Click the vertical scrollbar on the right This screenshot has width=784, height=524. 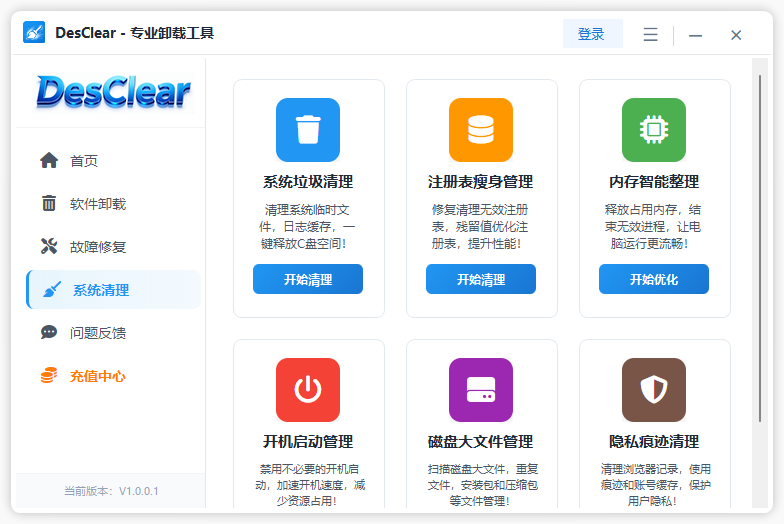[760, 248]
